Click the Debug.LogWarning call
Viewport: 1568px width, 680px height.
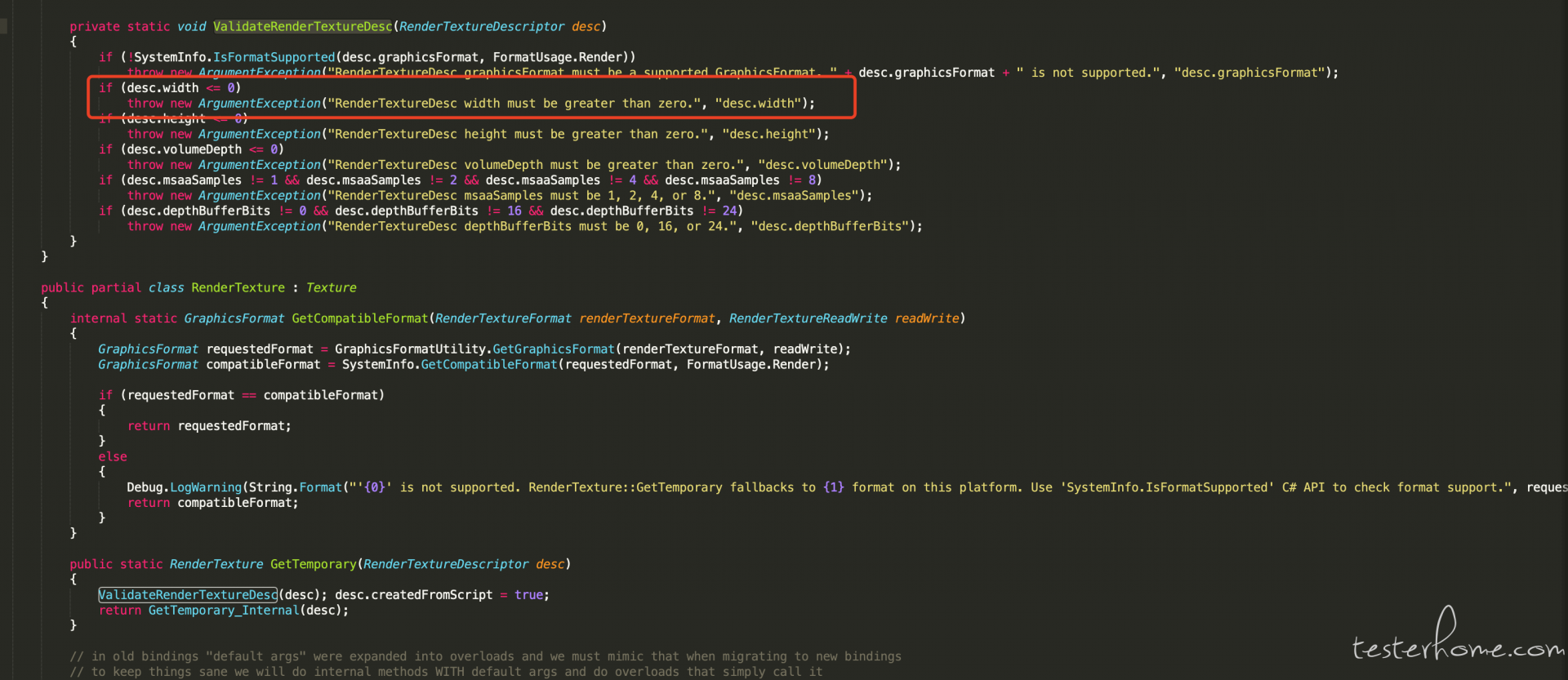pyautogui.click(x=185, y=487)
